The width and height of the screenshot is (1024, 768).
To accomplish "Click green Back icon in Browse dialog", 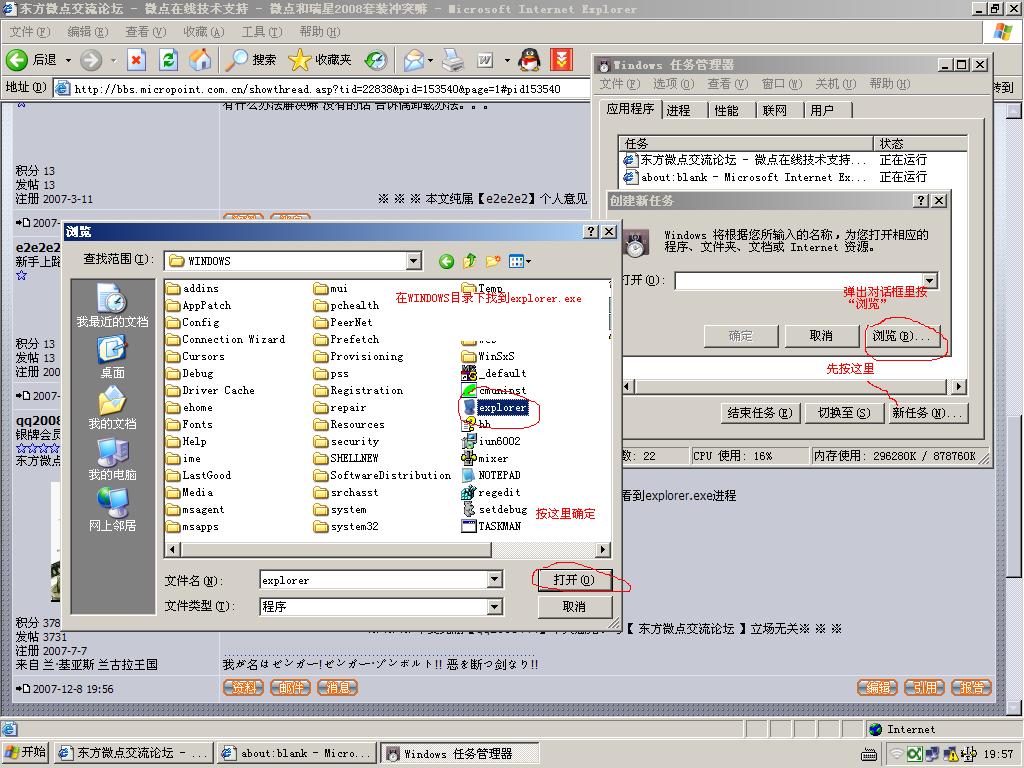I will point(446,261).
